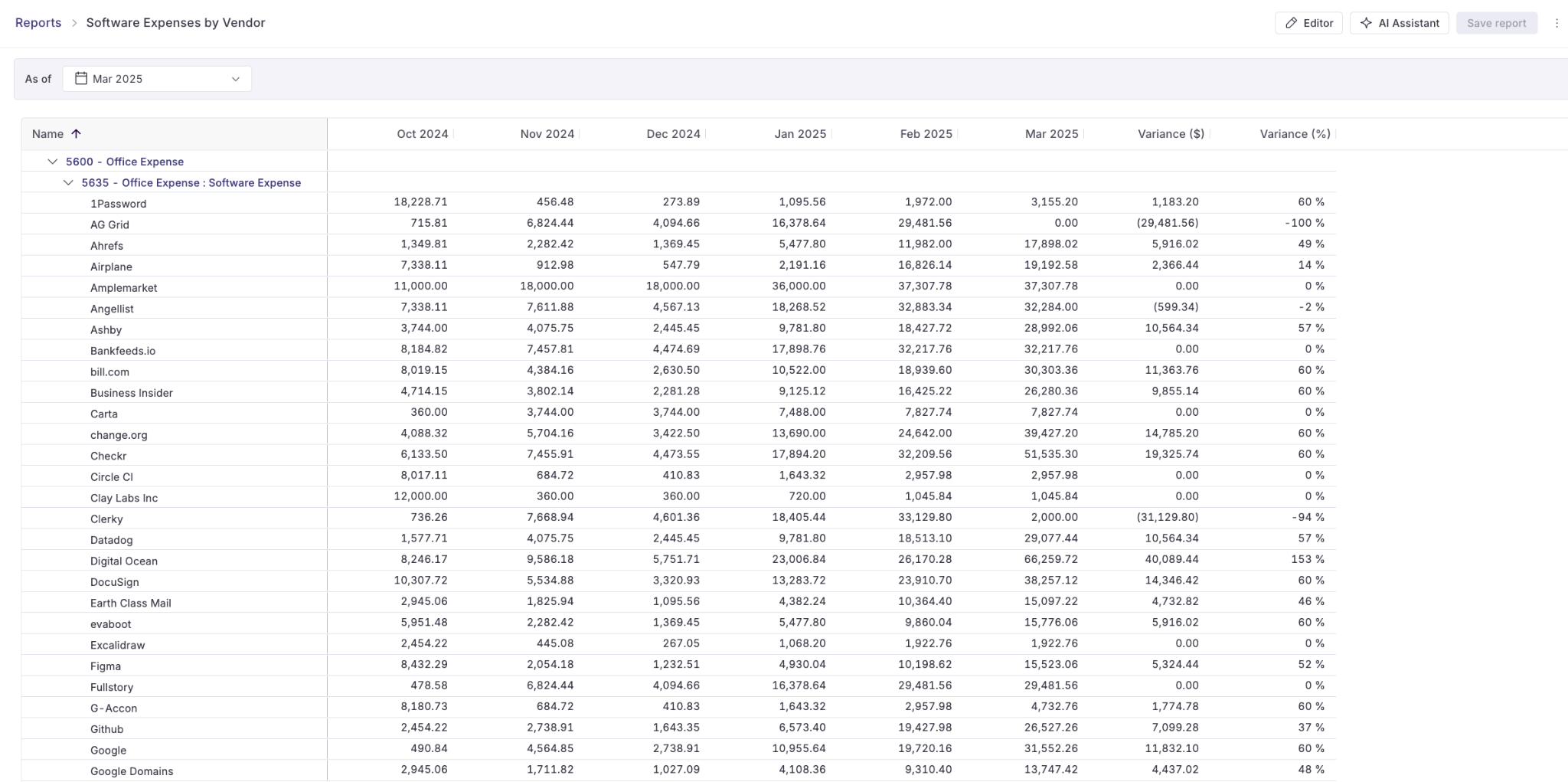
Task: Collapse the 5600 - Office Expense group
Action: tap(52, 162)
